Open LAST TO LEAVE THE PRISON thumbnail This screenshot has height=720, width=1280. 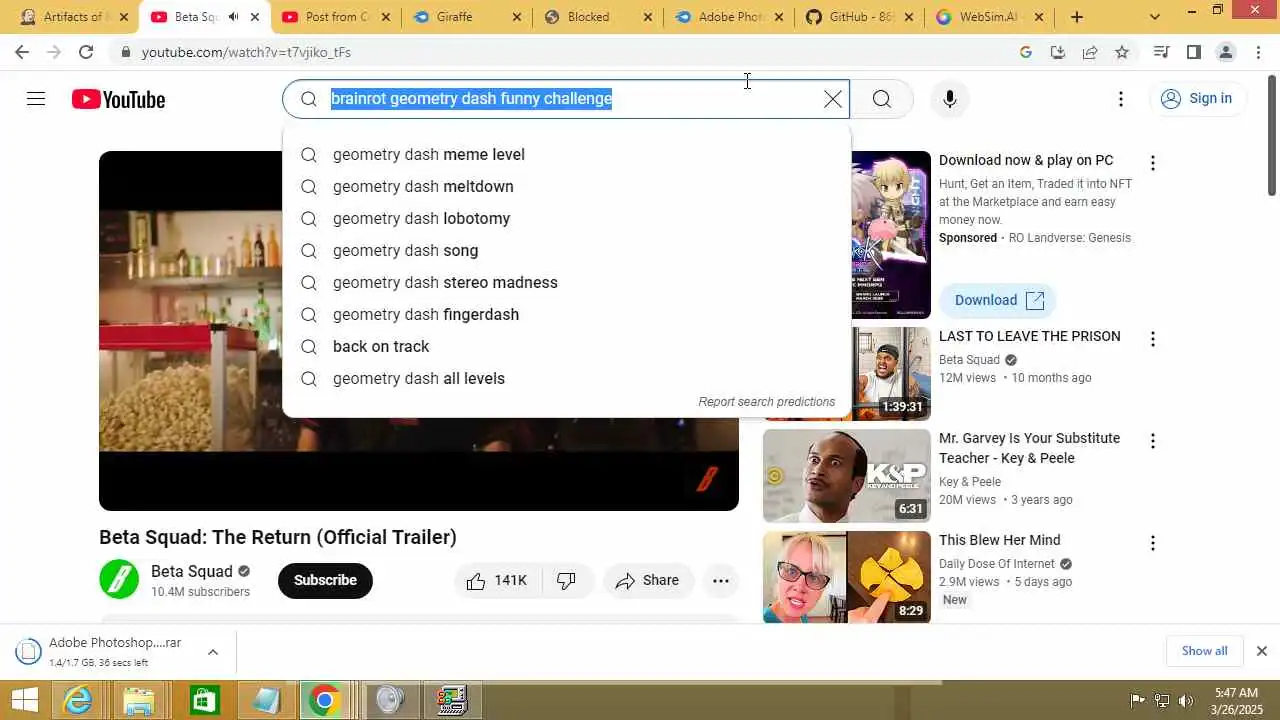(846, 374)
